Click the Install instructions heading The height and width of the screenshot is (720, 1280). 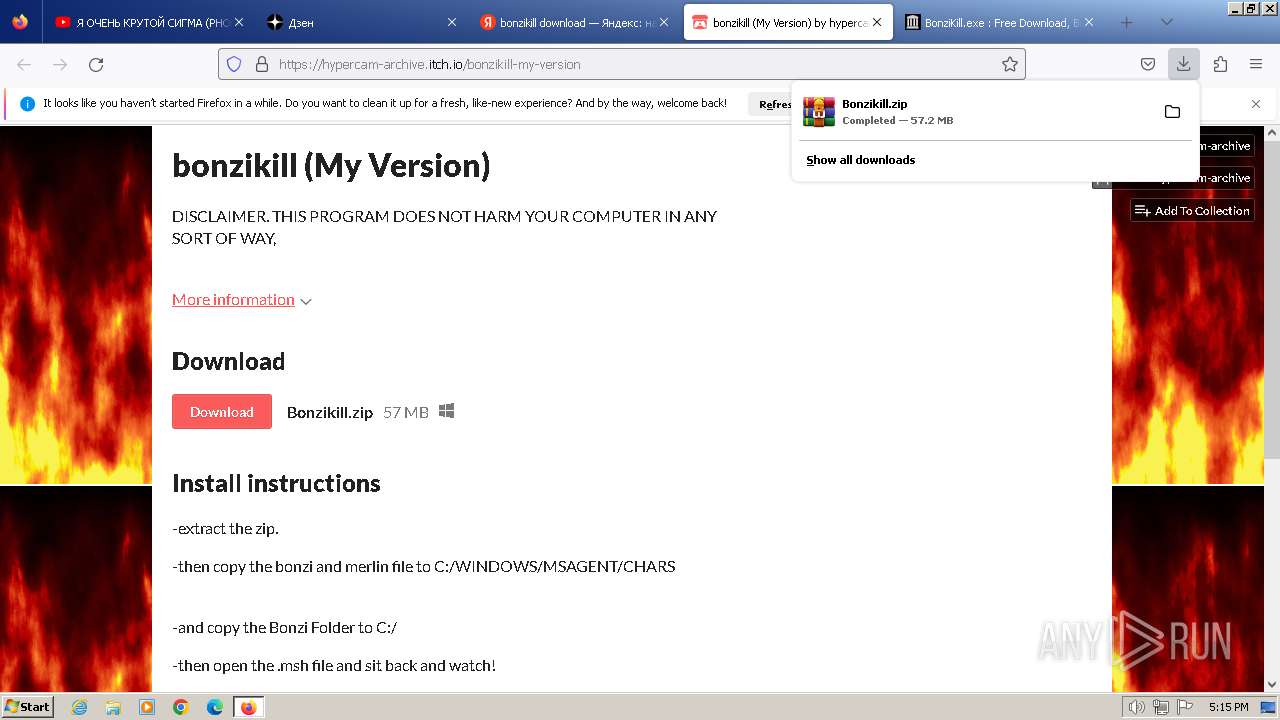pyautogui.click(x=276, y=483)
